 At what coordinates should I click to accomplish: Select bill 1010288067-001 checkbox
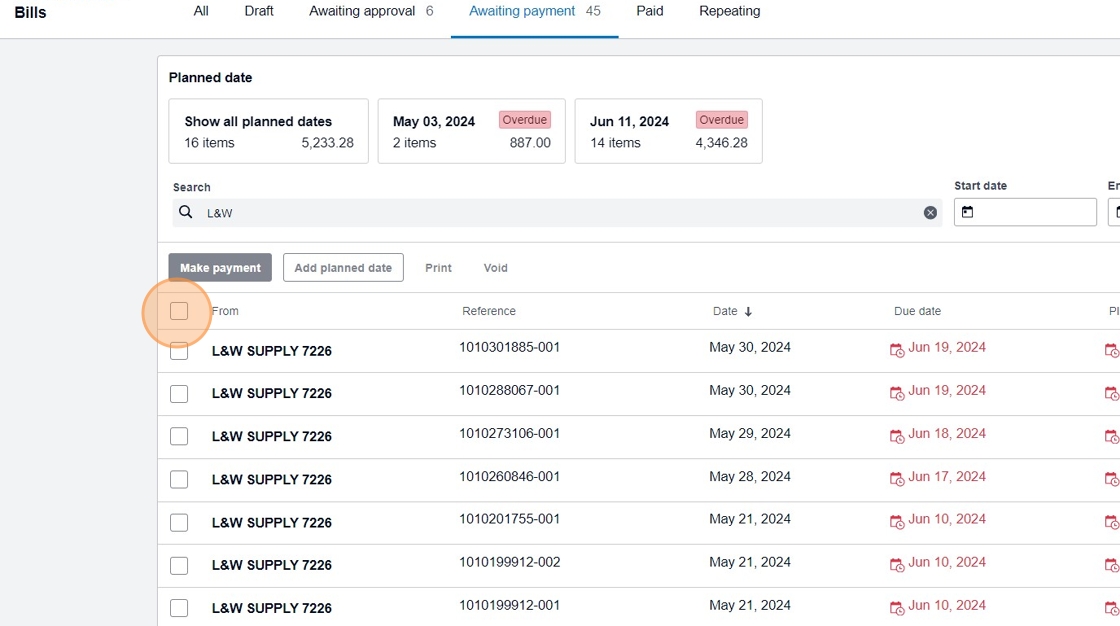point(179,394)
